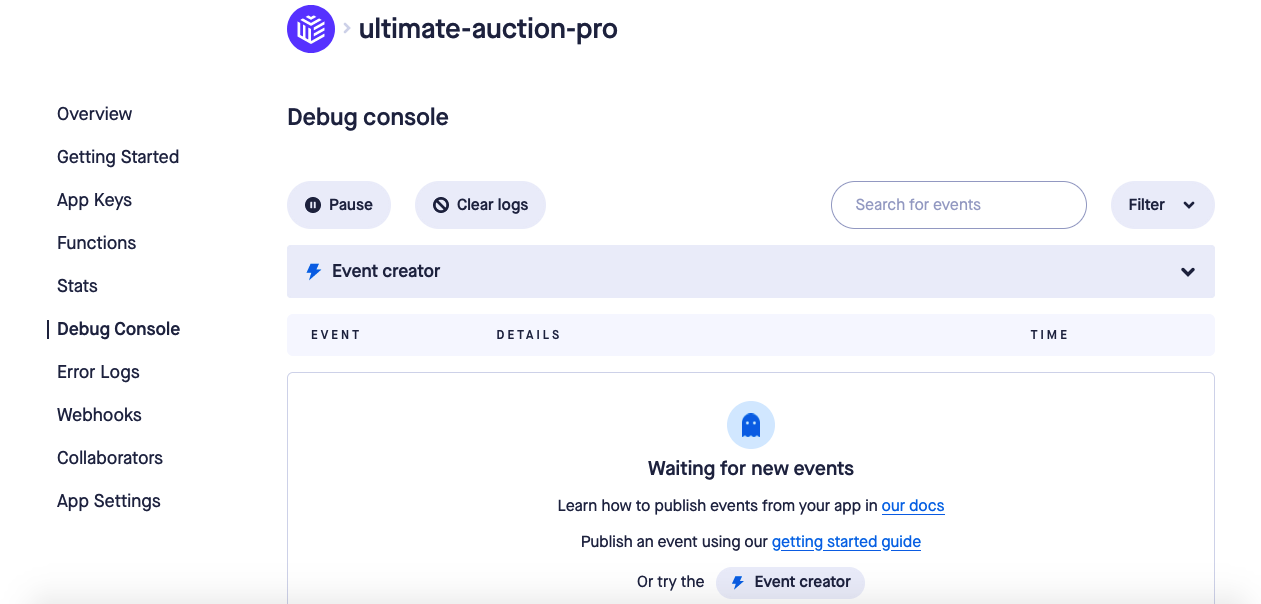Navigate to Webhooks

100,415
